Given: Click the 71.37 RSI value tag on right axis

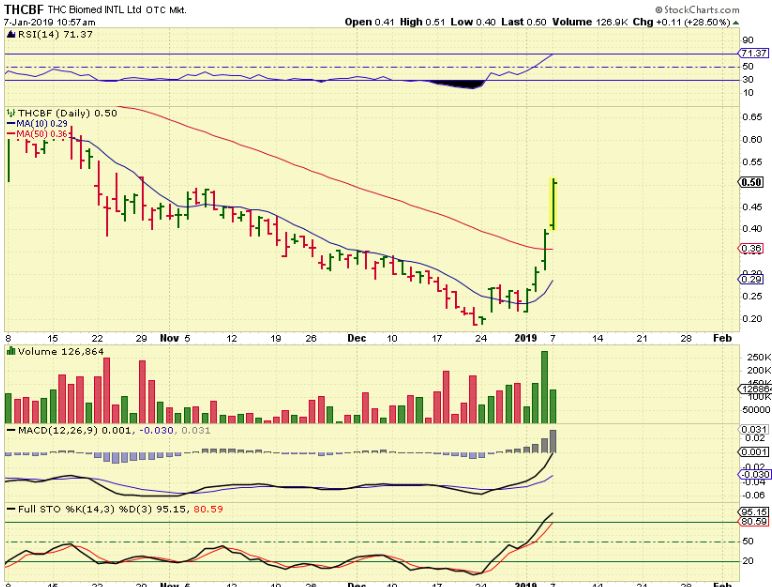Looking at the screenshot, I should pyautogui.click(x=753, y=53).
